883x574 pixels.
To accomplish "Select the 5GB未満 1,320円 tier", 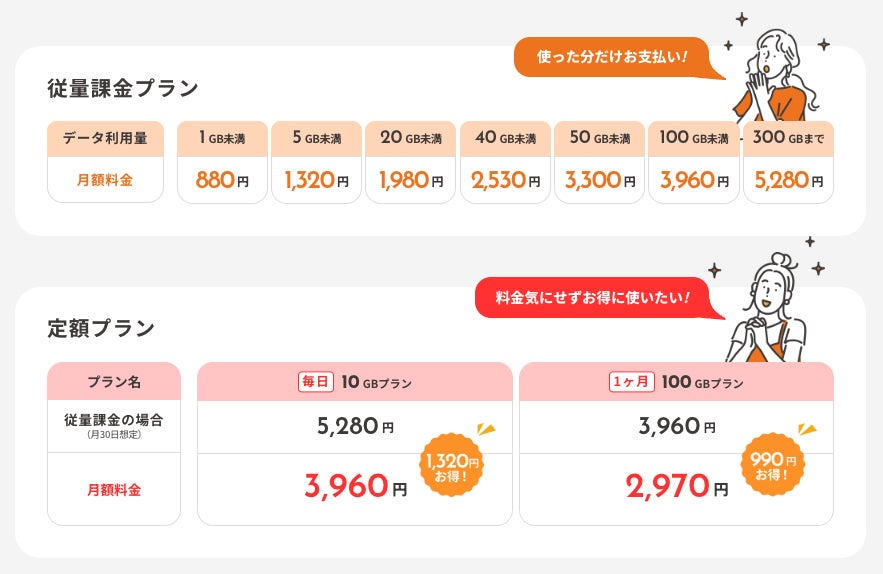I will point(315,161).
